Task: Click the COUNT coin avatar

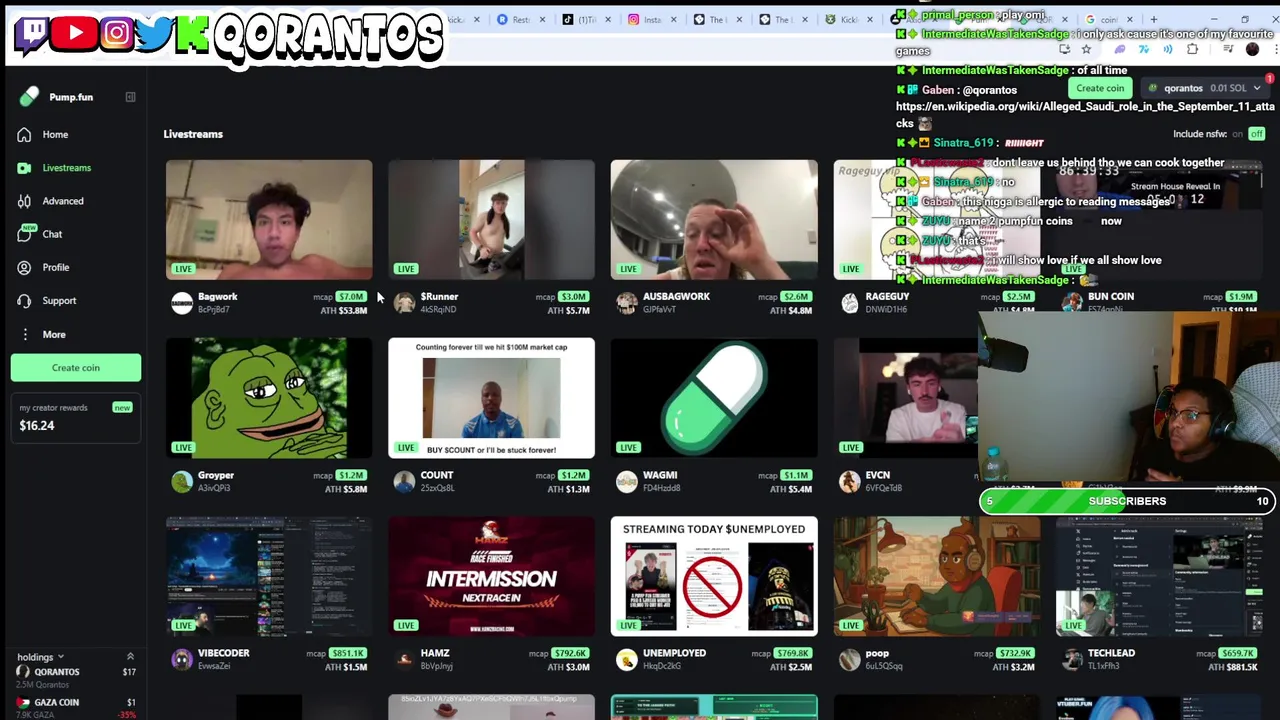Action: click(404, 481)
